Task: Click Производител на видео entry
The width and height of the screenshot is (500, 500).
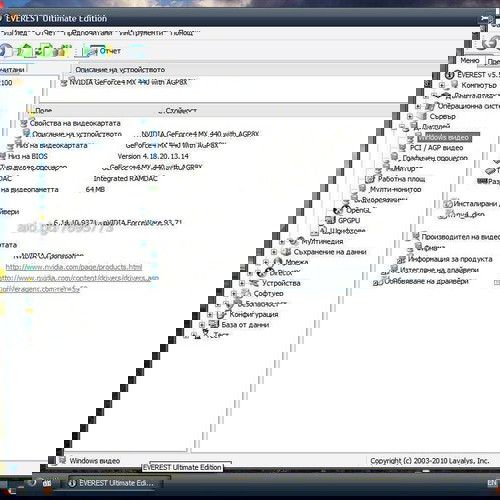Action: pos(460,237)
